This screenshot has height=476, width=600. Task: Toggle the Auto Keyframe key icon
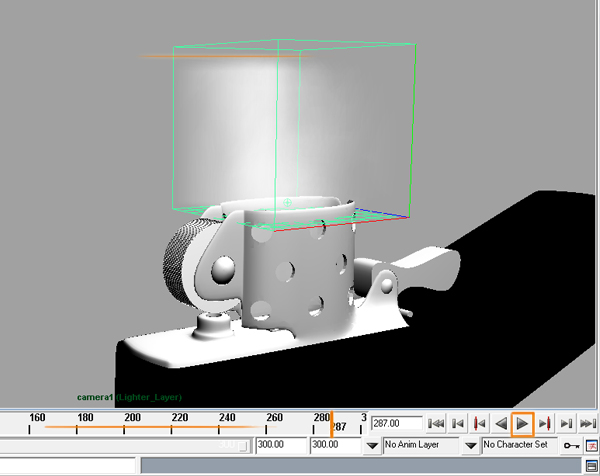pos(571,445)
